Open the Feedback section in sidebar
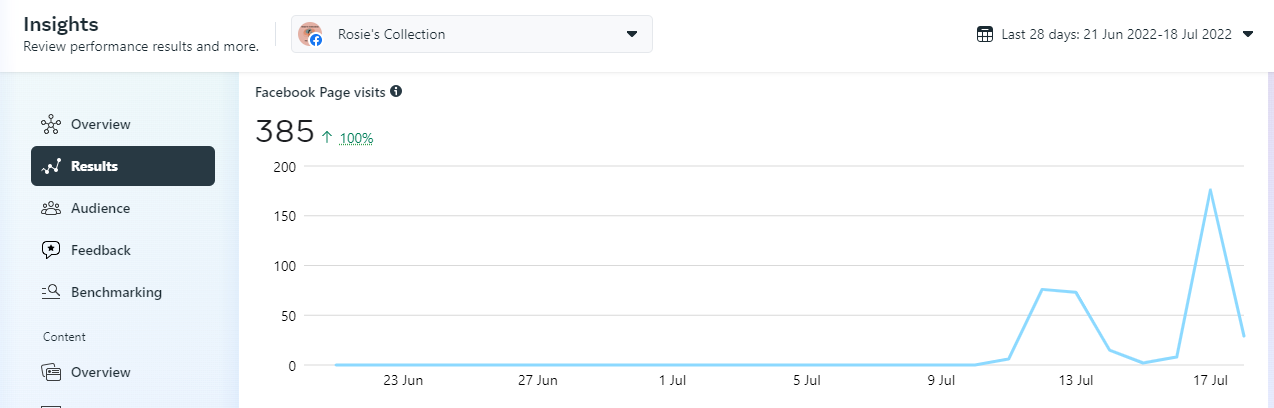This screenshot has height=408, width=1274. pos(100,251)
